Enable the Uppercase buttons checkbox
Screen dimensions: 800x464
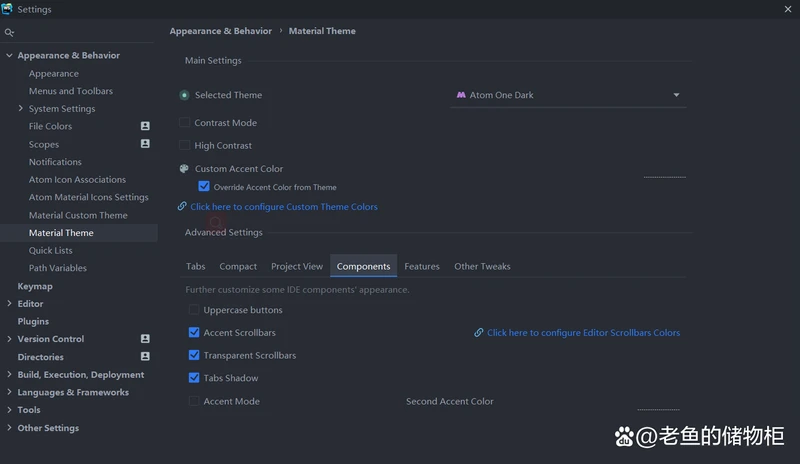194,310
